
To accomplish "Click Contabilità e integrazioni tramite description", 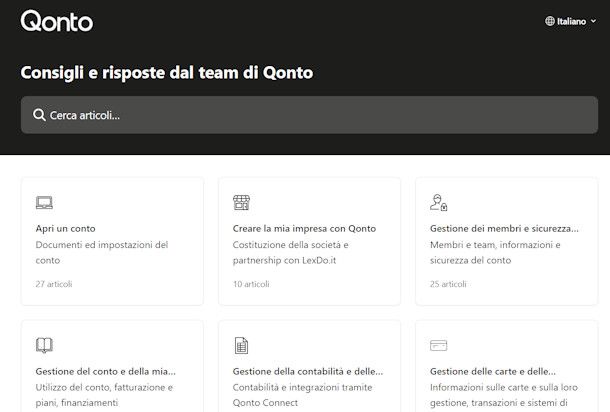I will 302,395.
